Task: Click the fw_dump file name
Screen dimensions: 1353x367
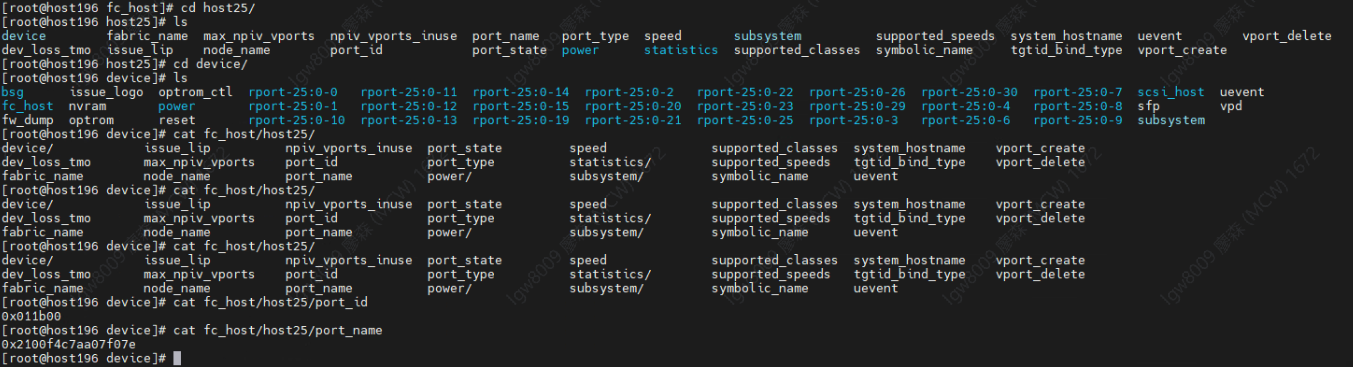Action: 28,120
